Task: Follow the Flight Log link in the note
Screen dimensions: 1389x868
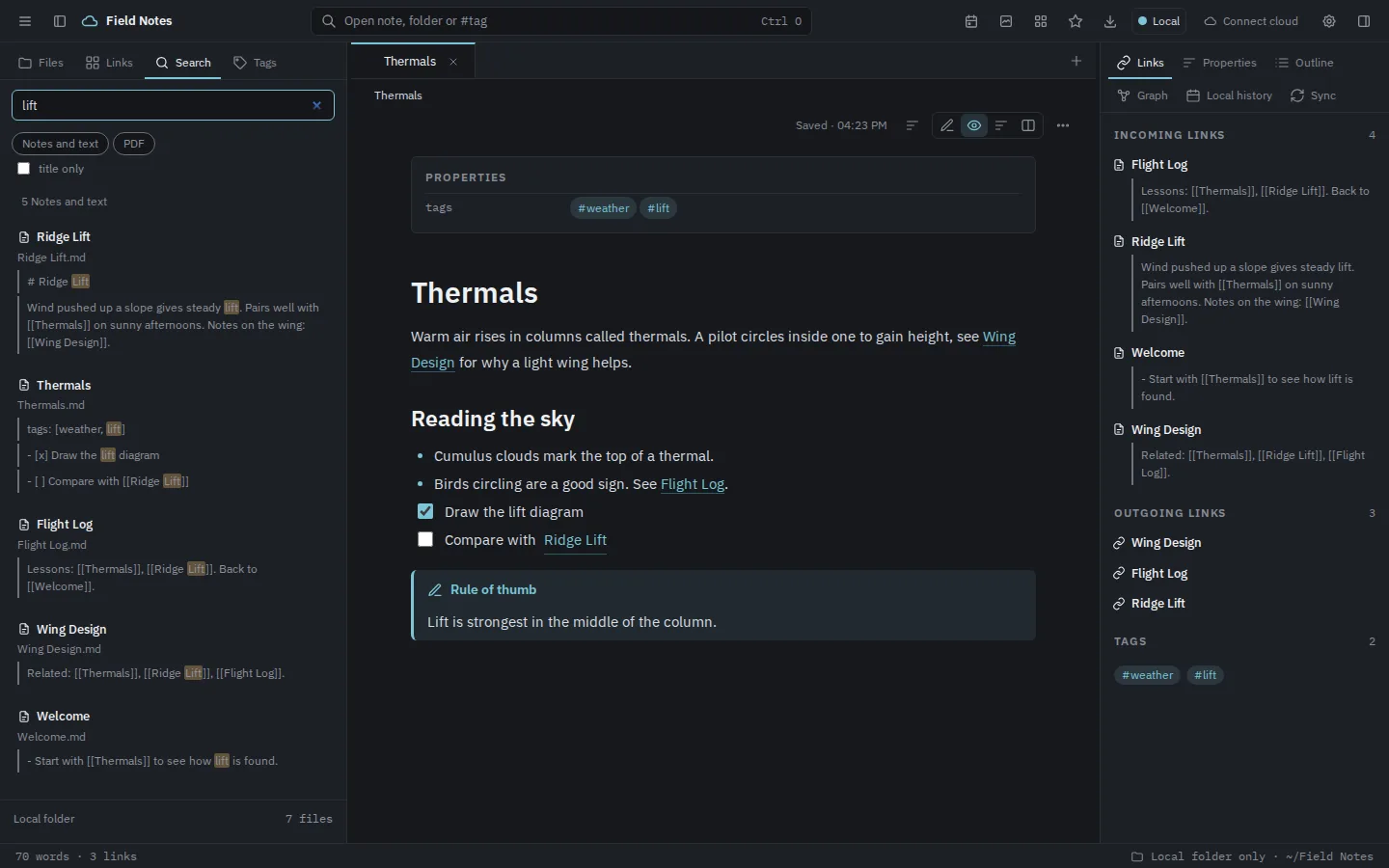Action: pos(693,484)
